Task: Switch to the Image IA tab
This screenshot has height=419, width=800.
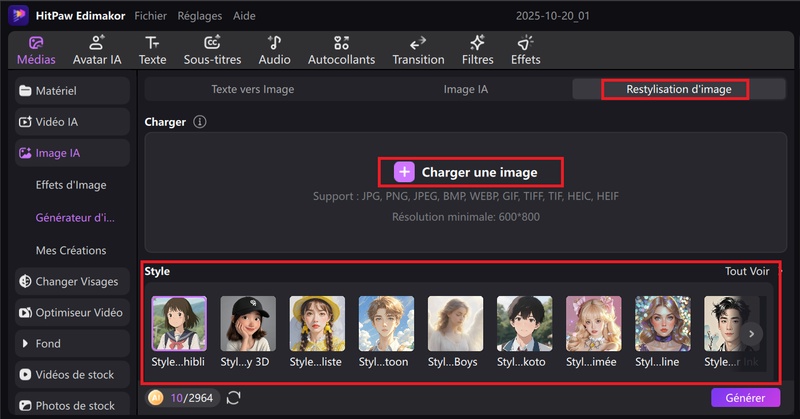Action: pos(465,89)
